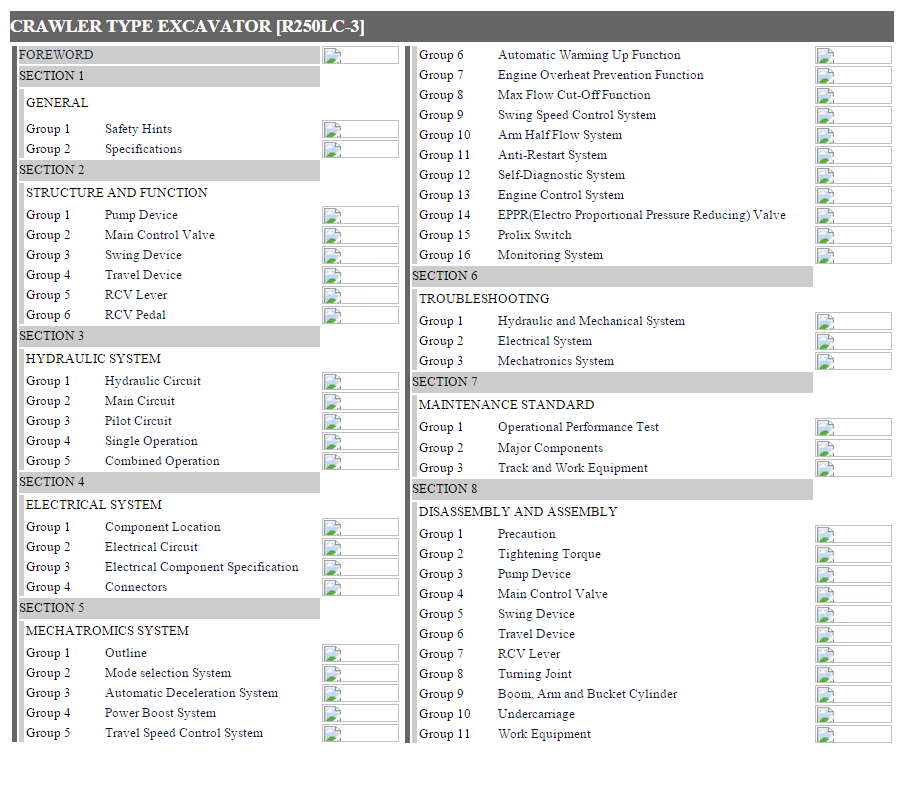Open the image icon for Component Location
The height and width of the screenshot is (807, 905).
360,527
